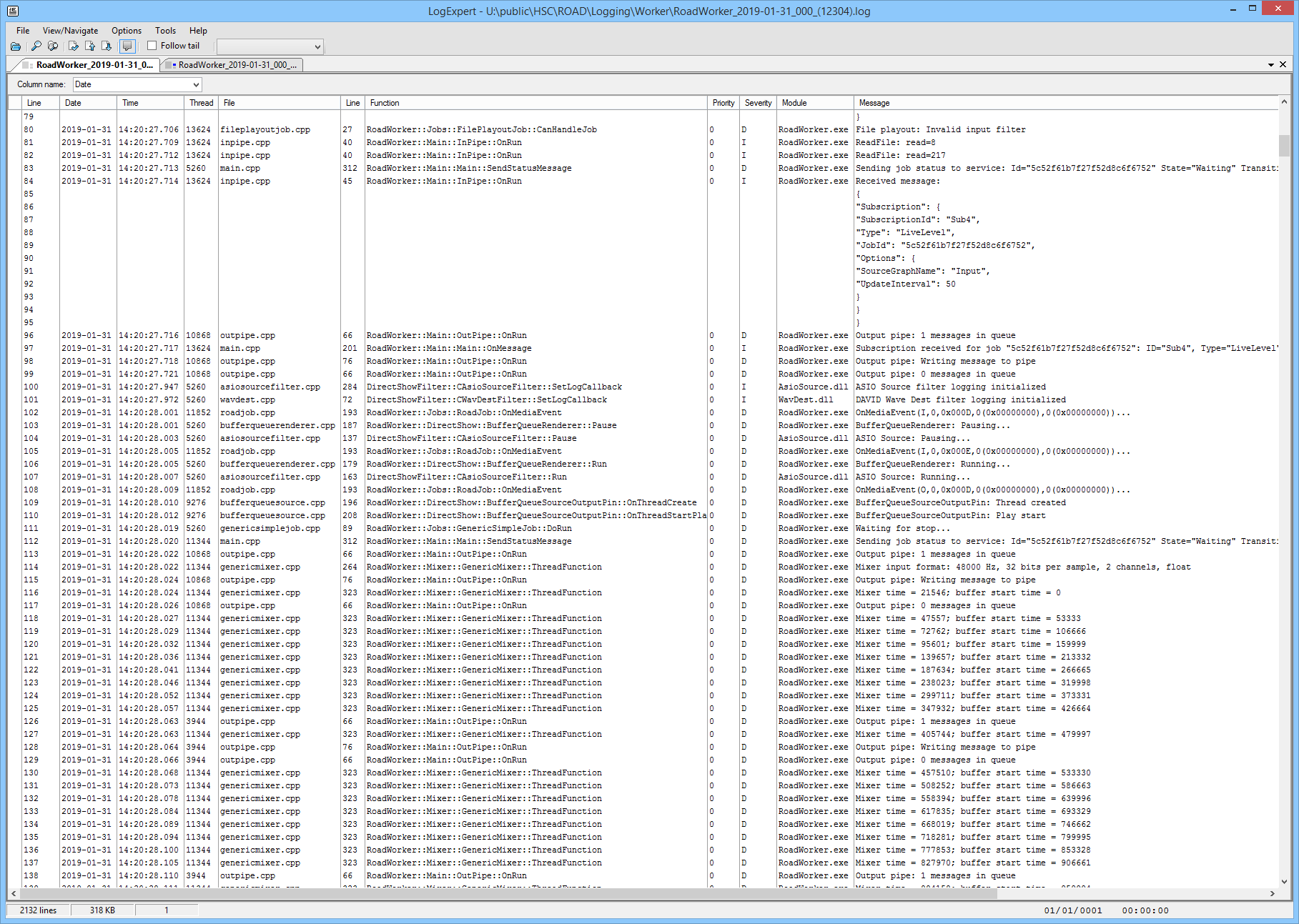
Task: Click the Severity column header
Action: [757, 102]
